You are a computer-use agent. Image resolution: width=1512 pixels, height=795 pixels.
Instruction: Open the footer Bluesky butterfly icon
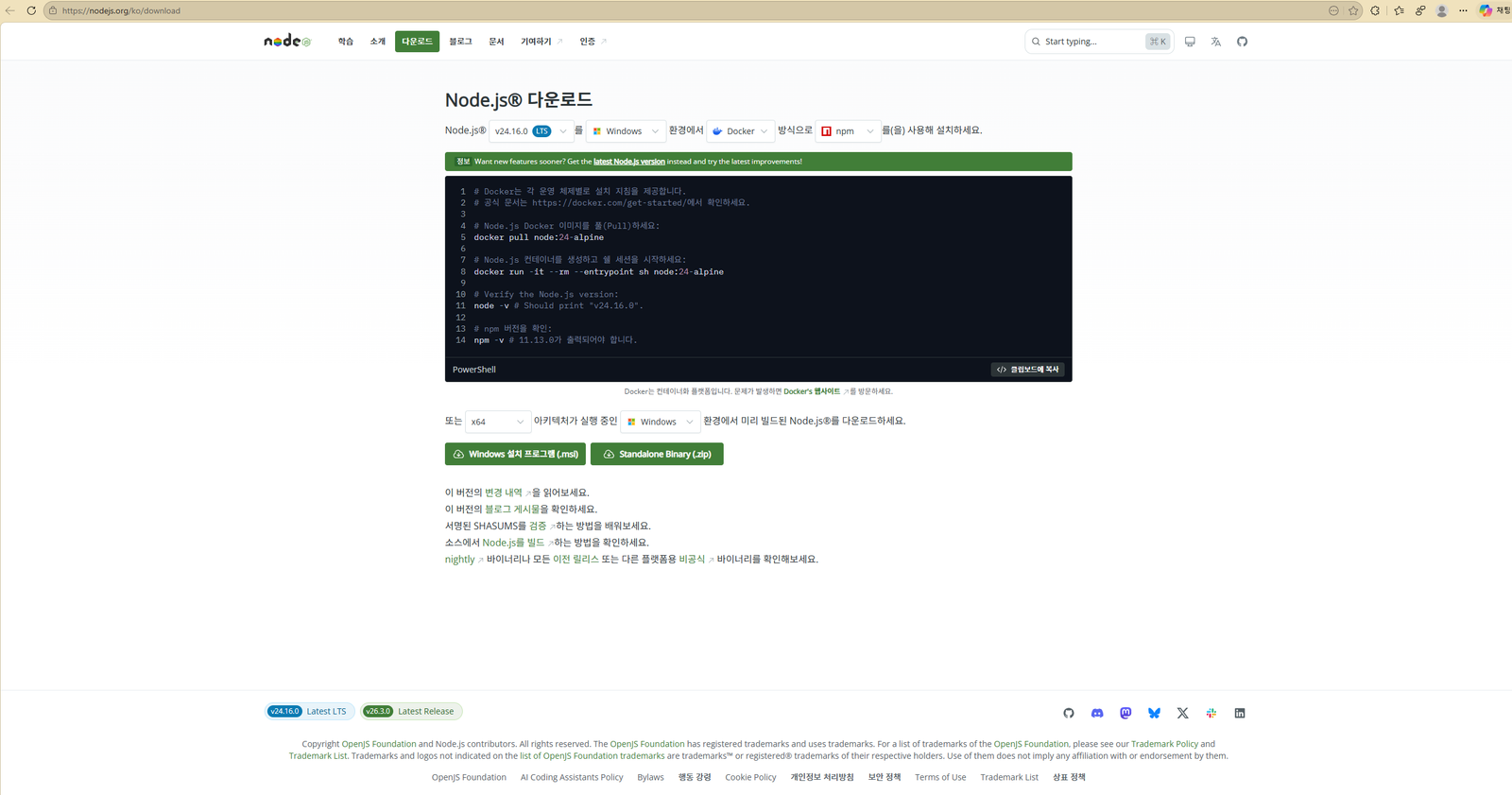1154,713
